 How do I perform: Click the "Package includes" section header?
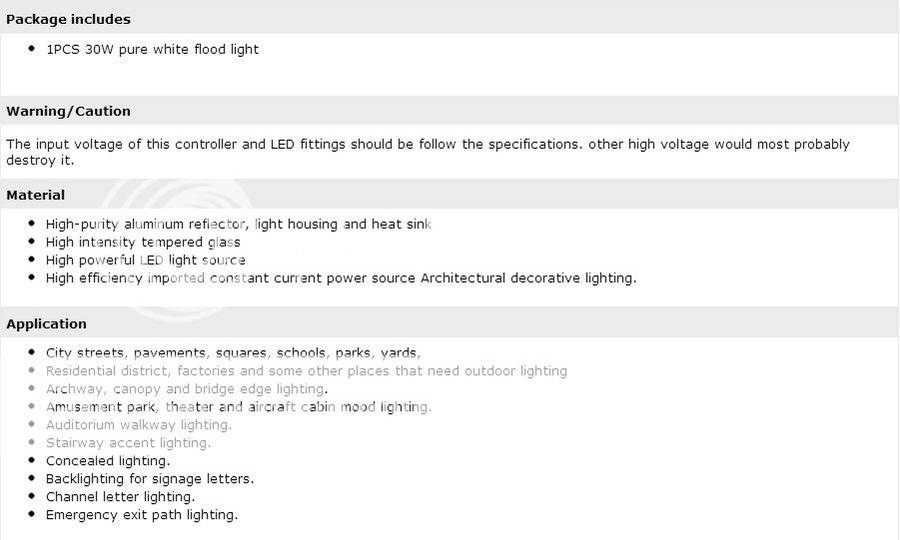tap(68, 19)
